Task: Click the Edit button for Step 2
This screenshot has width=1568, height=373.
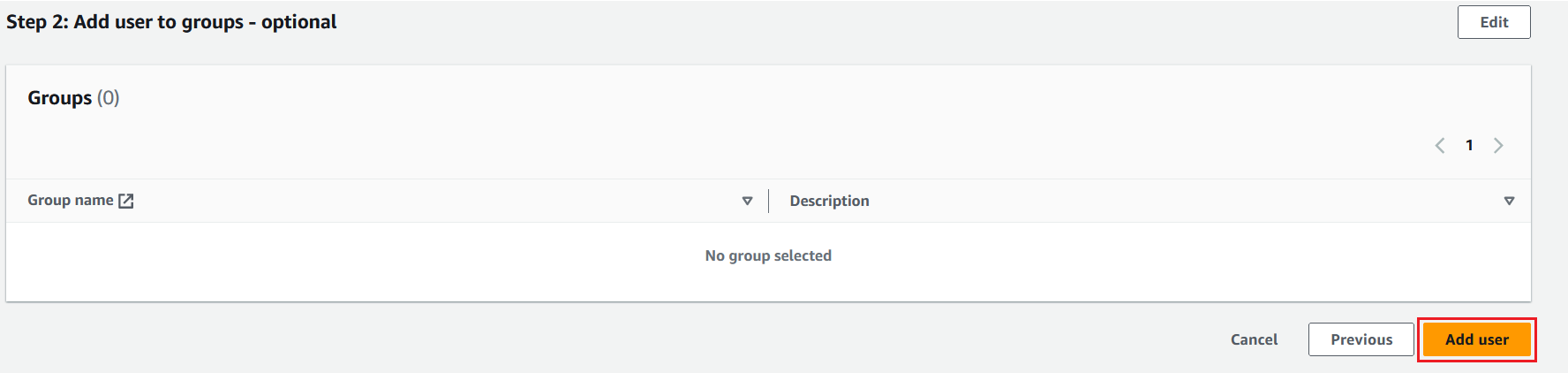Action: pos(1494,23)
